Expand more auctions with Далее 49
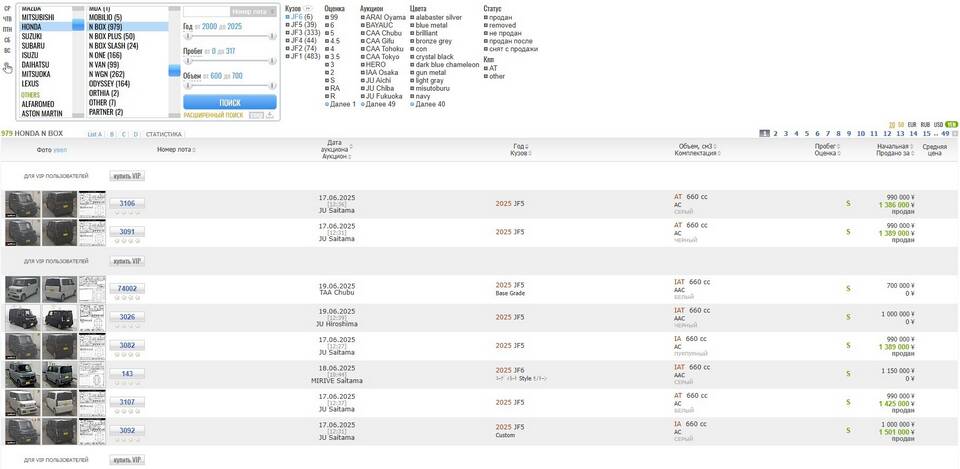 click(x=378, y=104)
